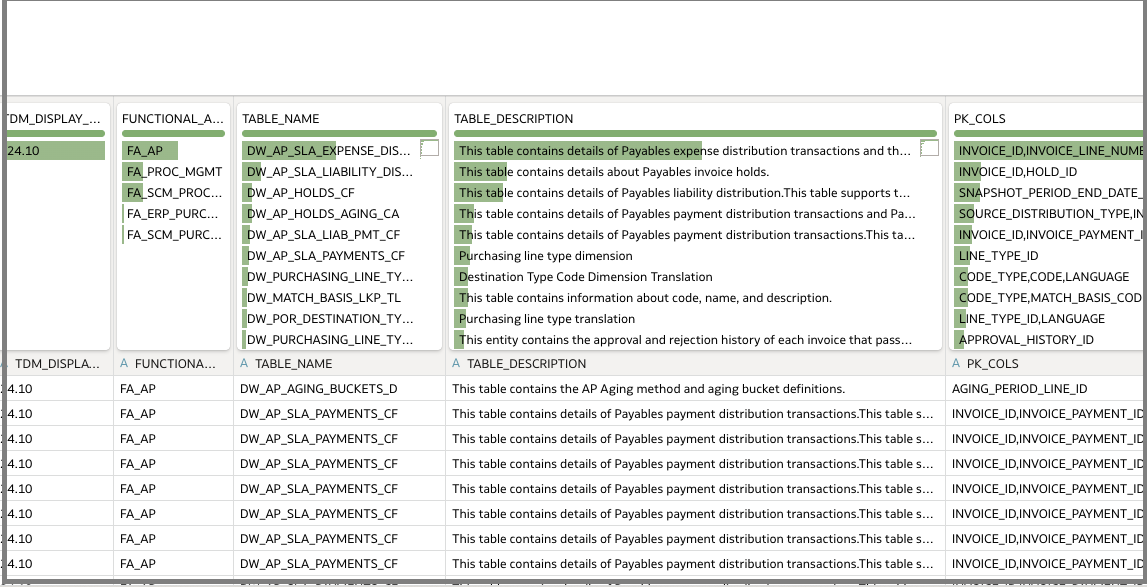Click the text type icon beside TABLE_DESCRIPTION column
The height and width of the screenshot is (587, 1147).
point(456,364)
